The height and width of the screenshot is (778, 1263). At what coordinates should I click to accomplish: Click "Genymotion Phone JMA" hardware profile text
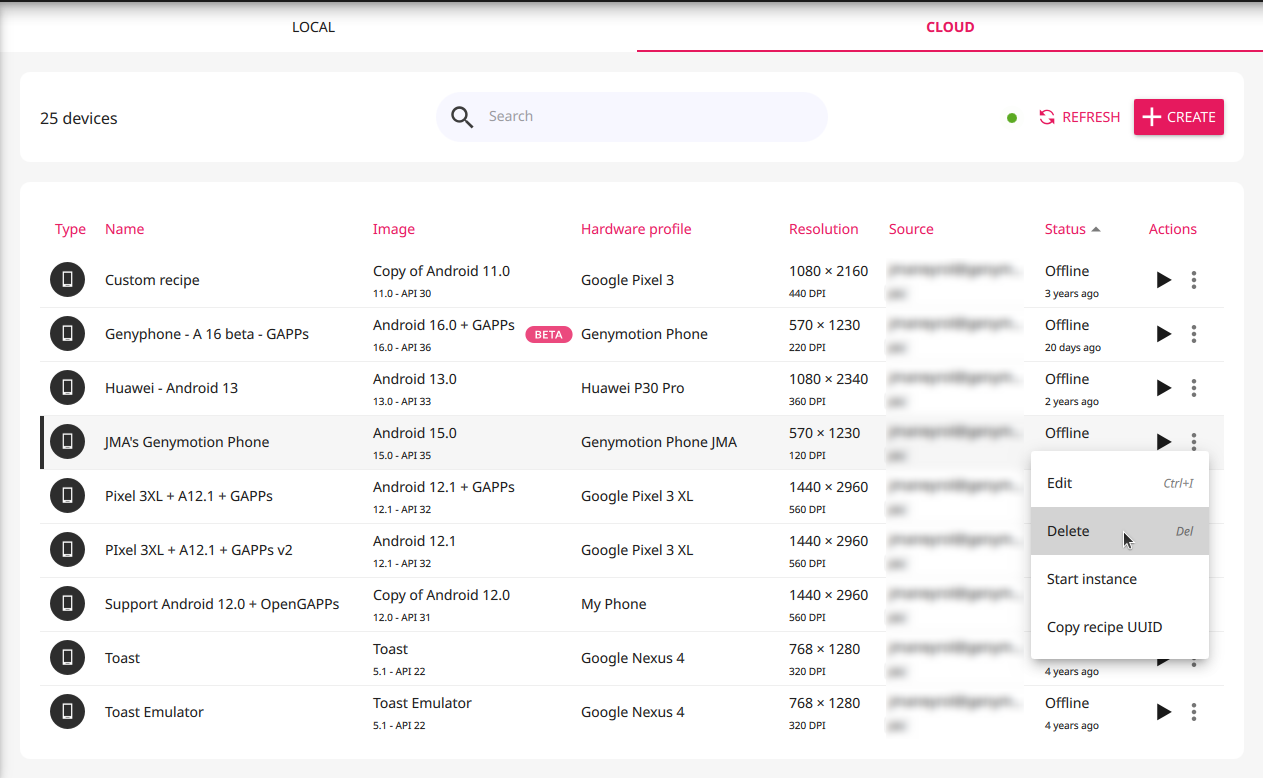[659, 442]
